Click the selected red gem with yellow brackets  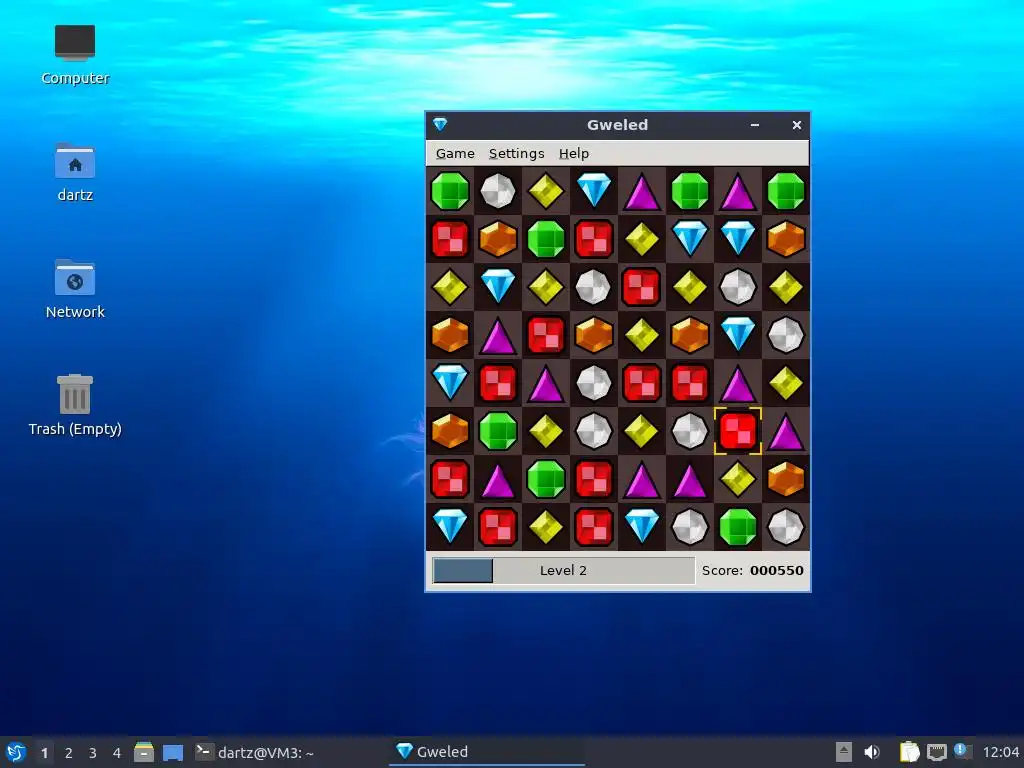point(738,431)
